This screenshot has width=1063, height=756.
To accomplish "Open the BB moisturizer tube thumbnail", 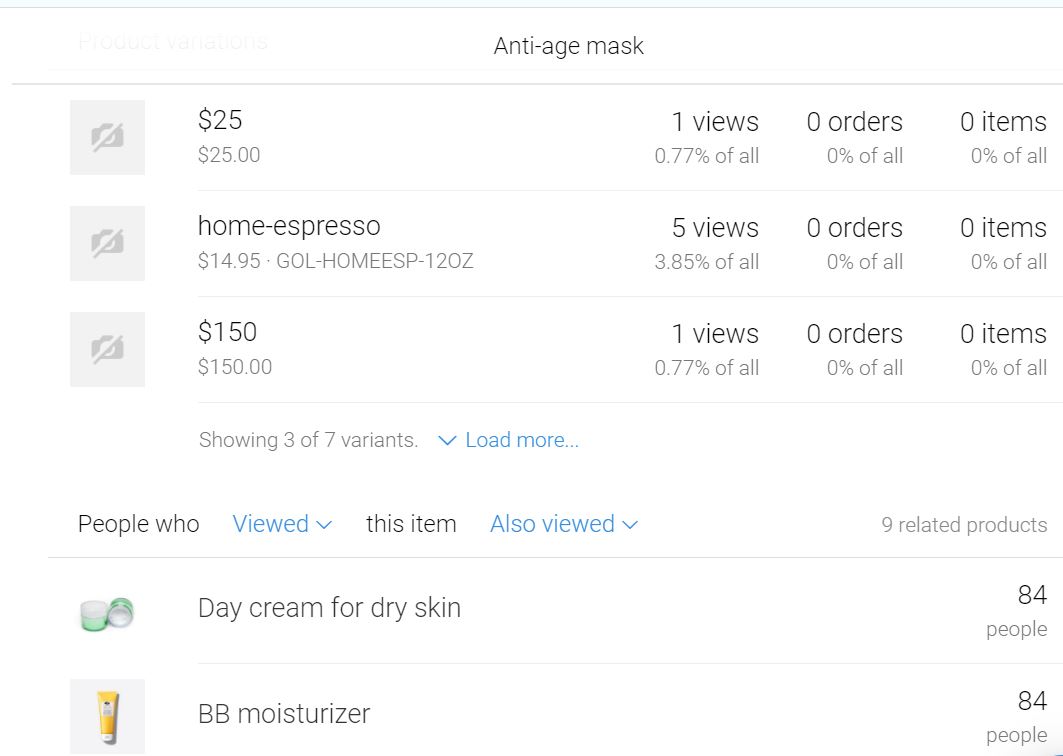I will (x=107, y=717).
